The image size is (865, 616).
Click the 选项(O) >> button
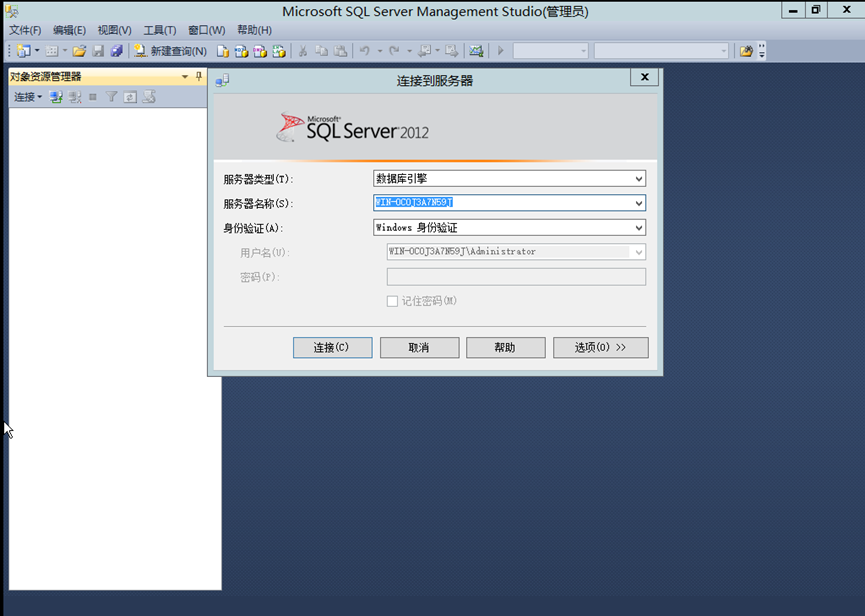[601, 348]
